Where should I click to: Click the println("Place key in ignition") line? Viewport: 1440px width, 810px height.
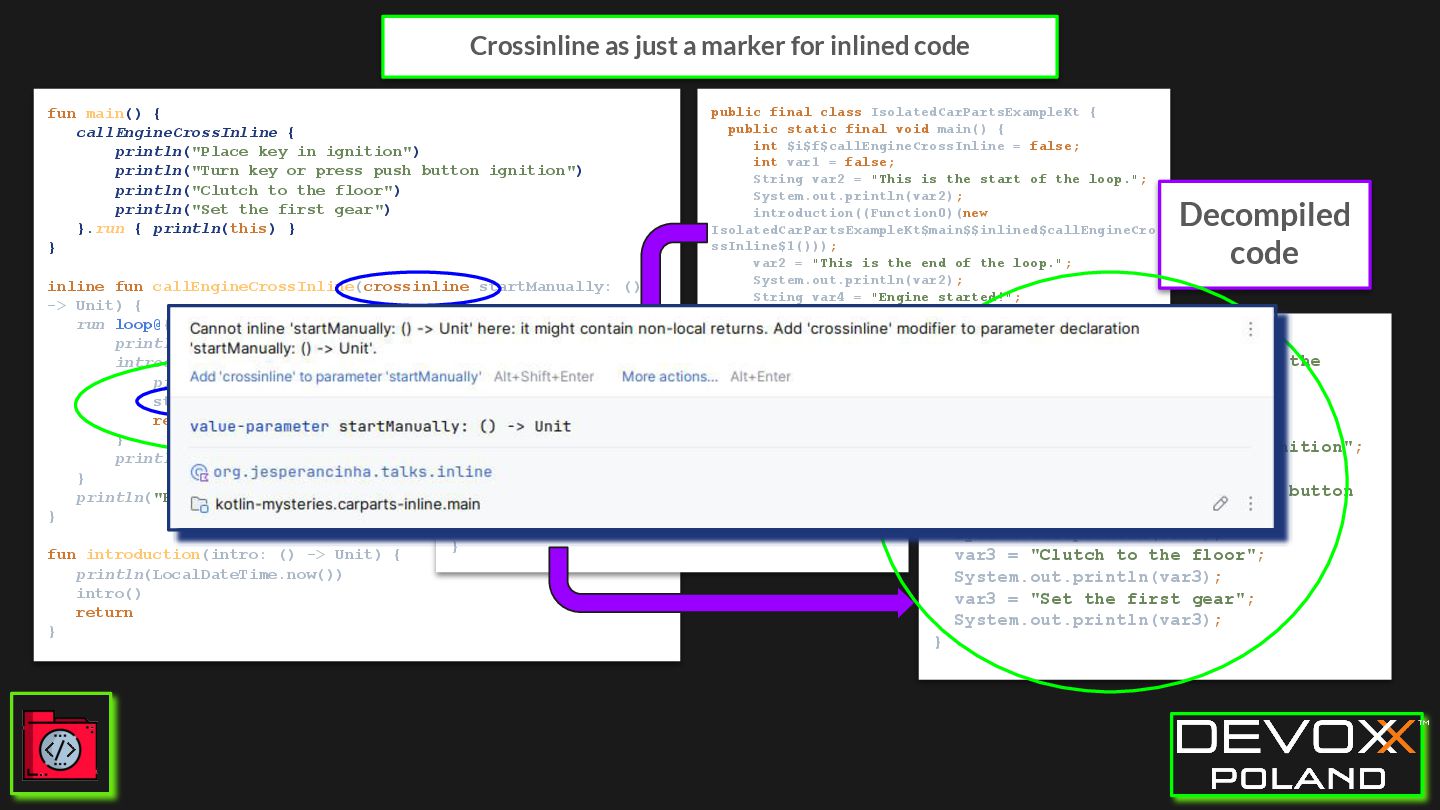point(267,151)
